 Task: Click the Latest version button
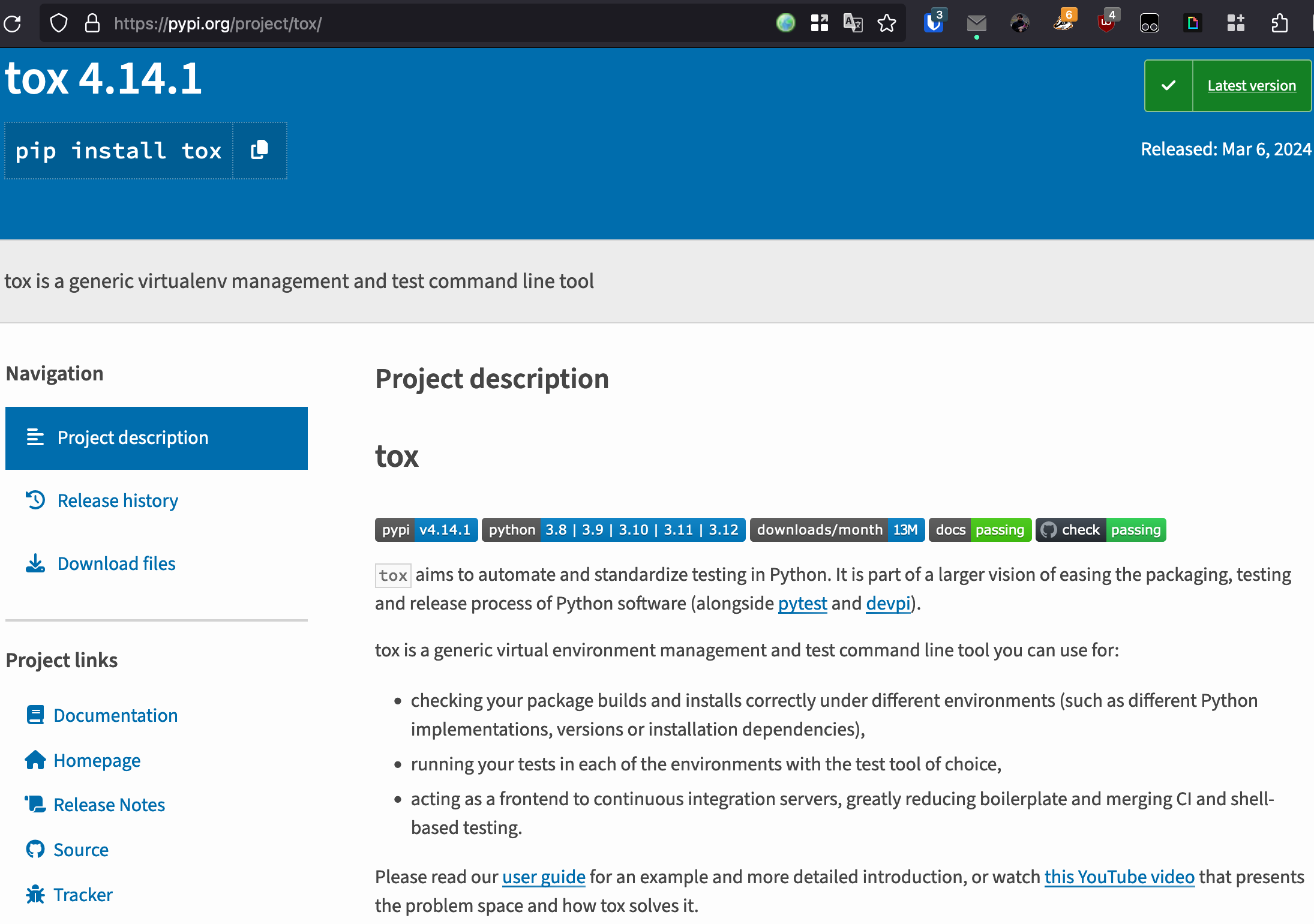[x=1251, y=86]
